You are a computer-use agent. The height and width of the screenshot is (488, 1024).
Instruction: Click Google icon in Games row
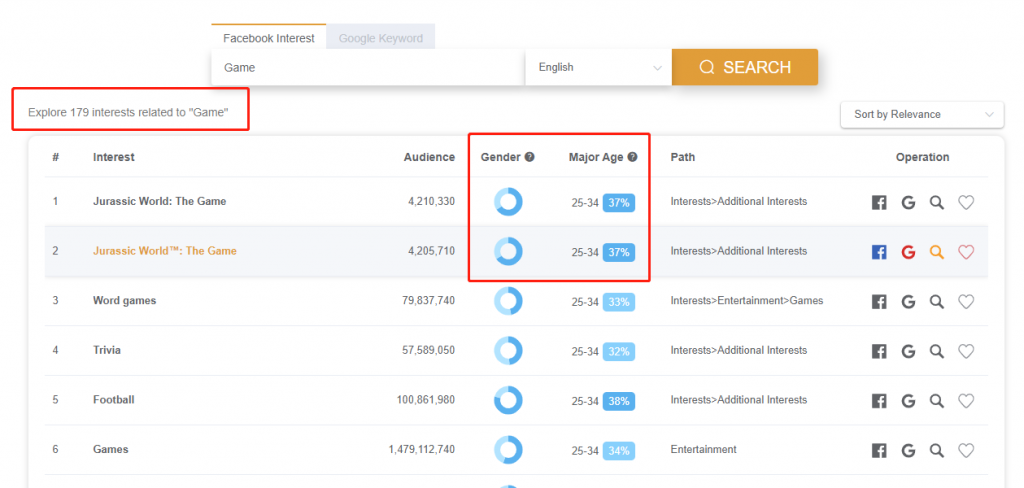908,451
